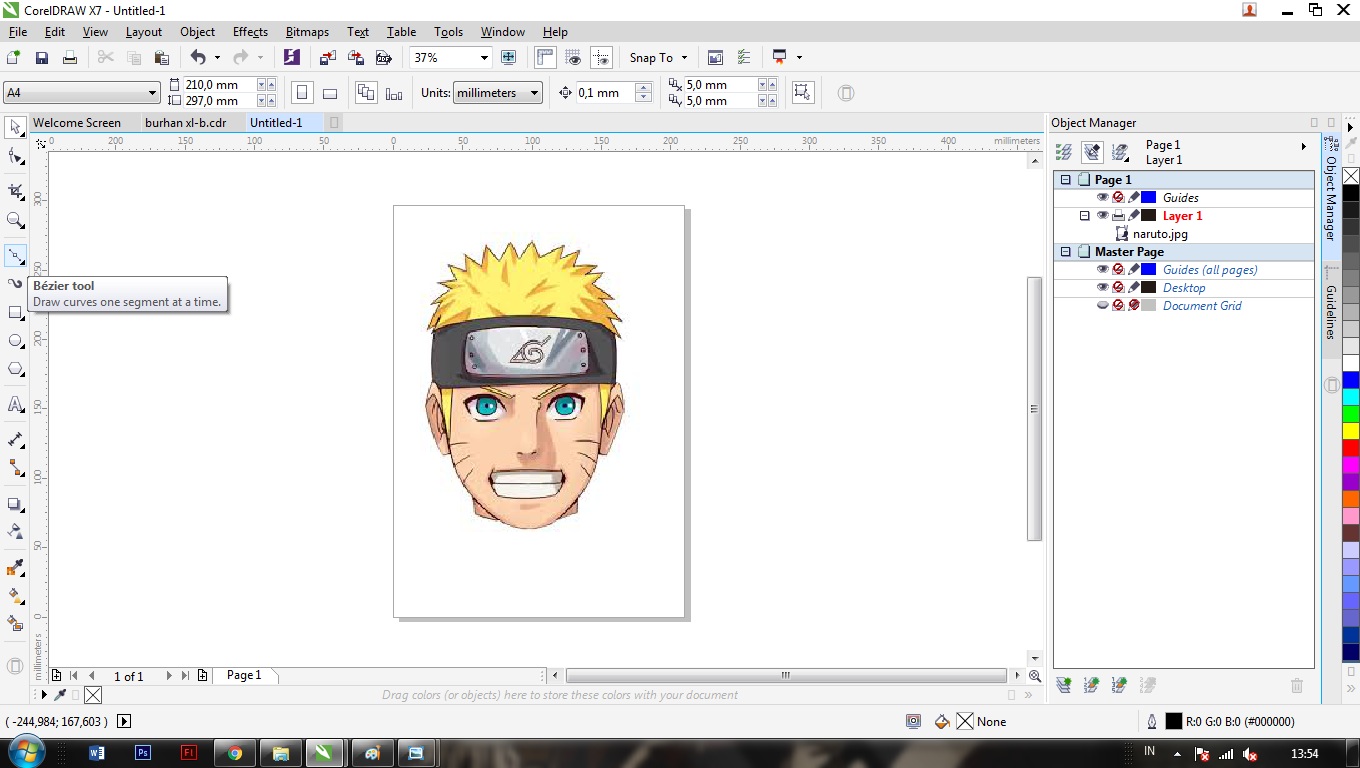Toggle visibility eye of Layer 1
Viewport: 1360px width, 768px height.
[x=1102, y=216]
